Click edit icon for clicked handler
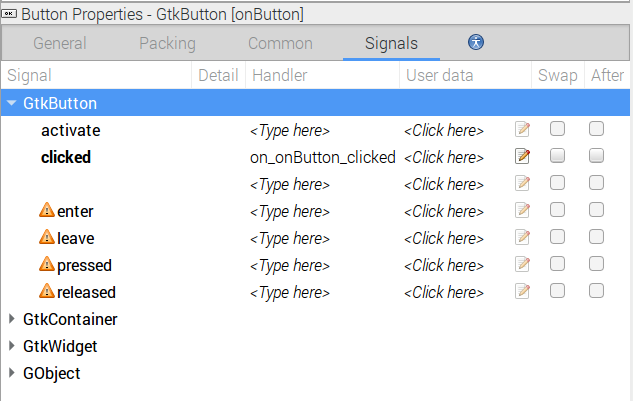This screenshot has width=633, height=401. (x=522, y=156)
